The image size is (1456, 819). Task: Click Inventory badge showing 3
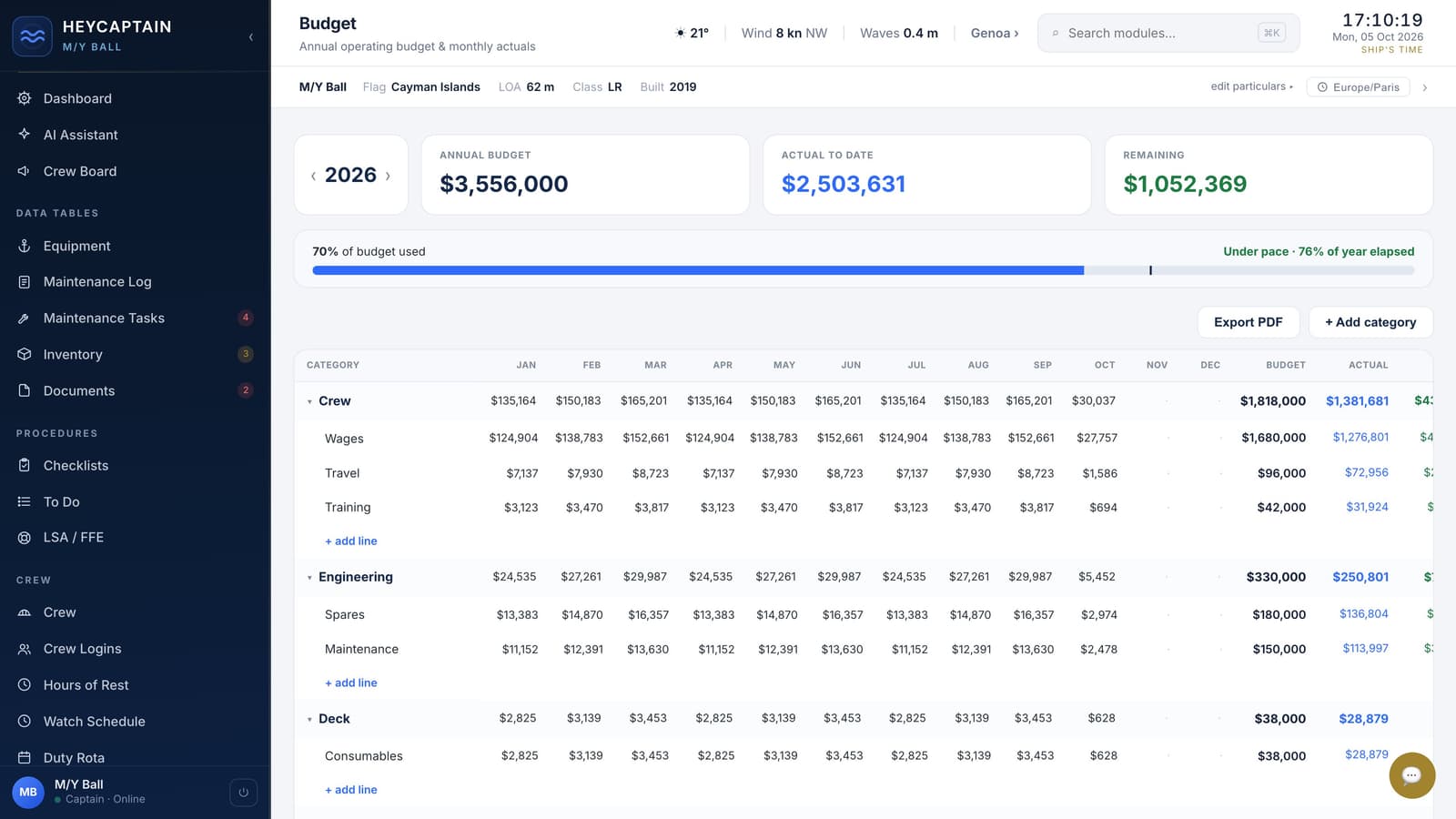click(246, 354)
